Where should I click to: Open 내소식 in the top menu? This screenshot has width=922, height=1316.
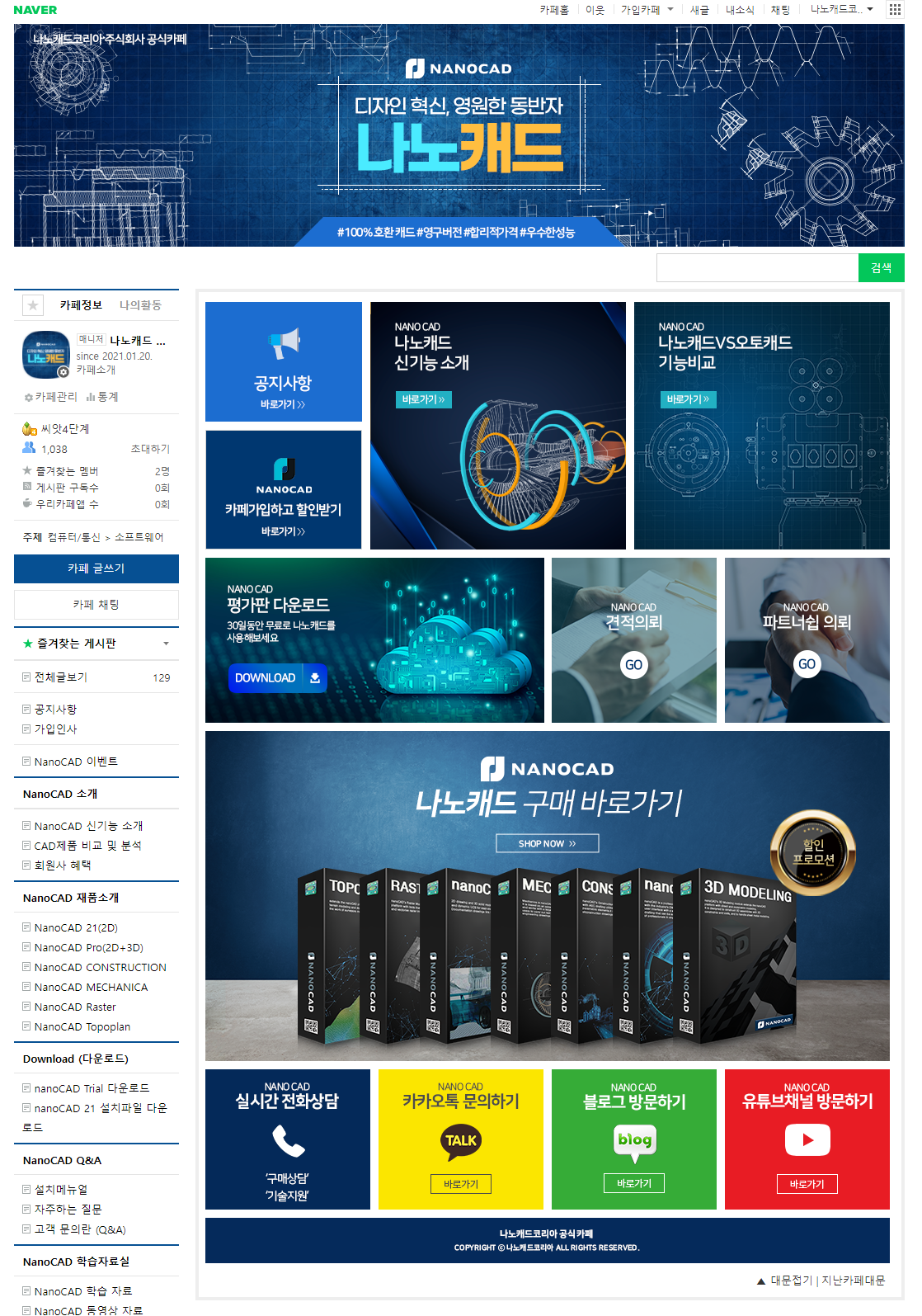(x=740, y=10)
